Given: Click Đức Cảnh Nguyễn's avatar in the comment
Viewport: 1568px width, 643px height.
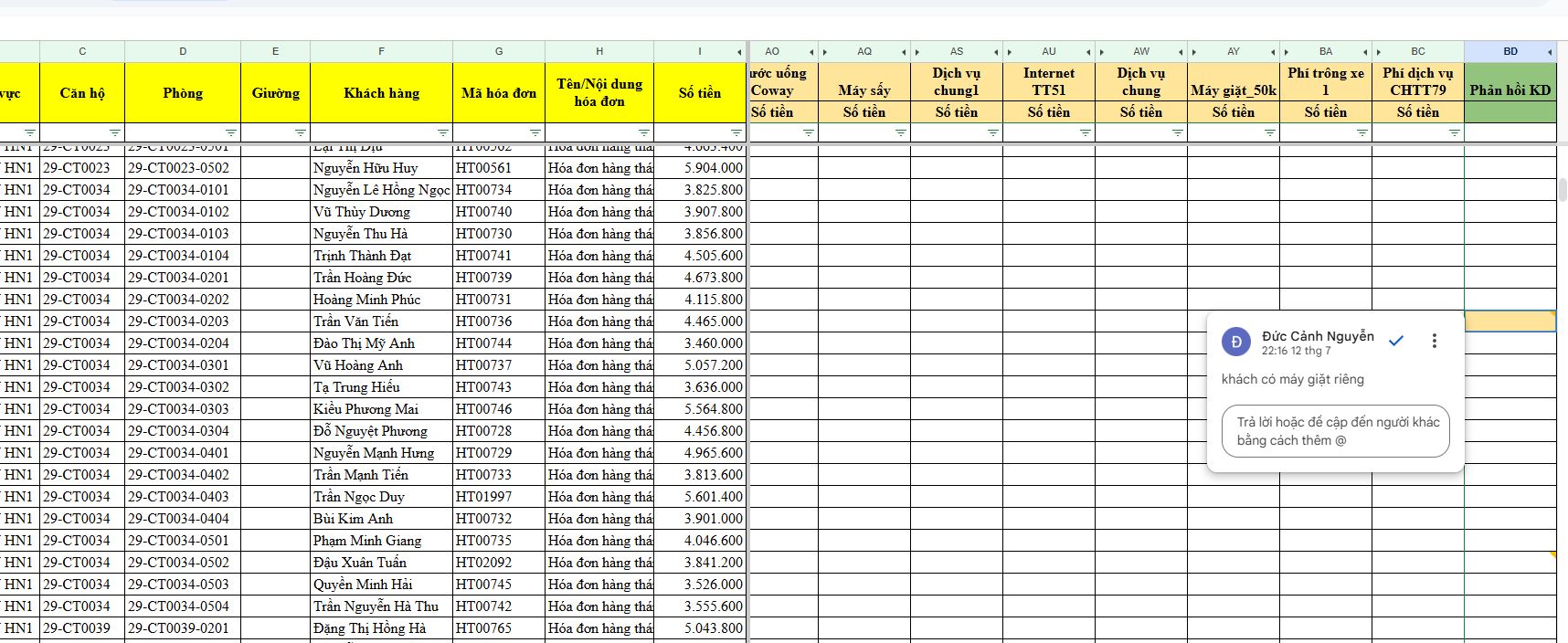Looking at the screenshot, I should pyautogui.click(x=1236, y=342).
